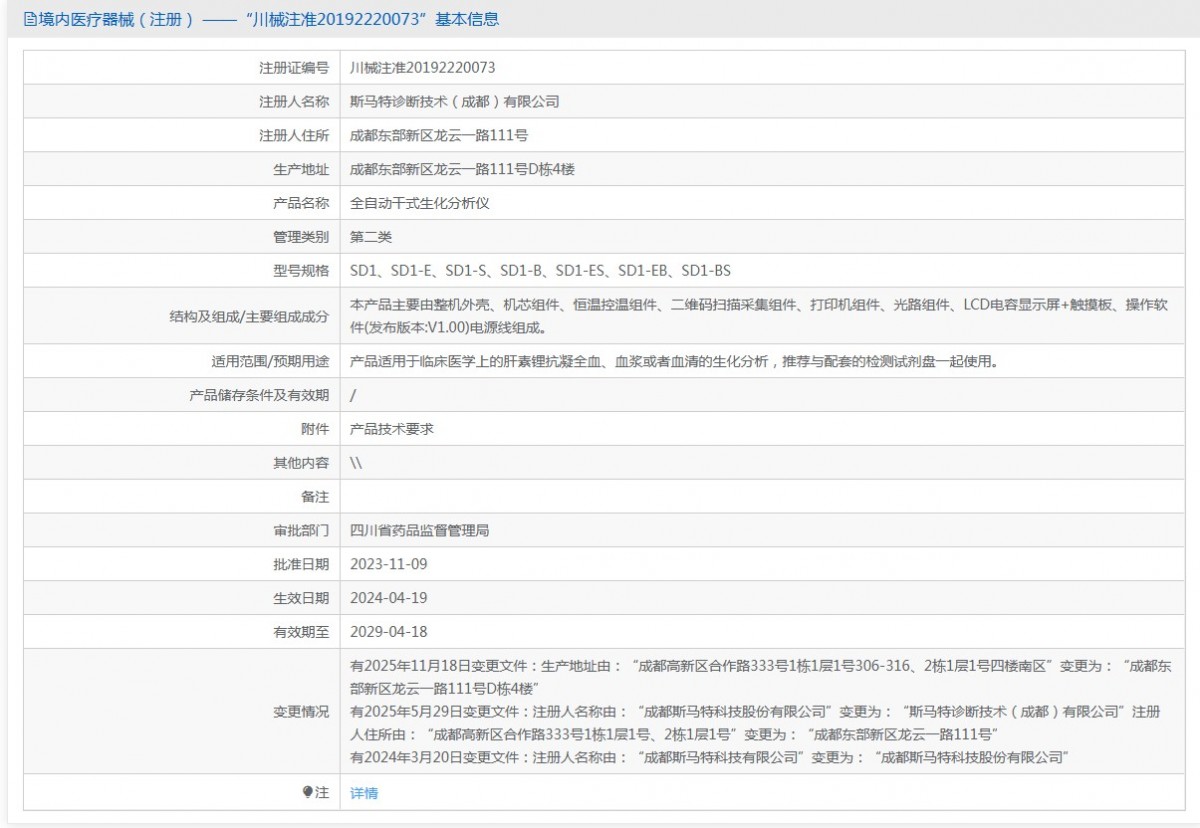Select the 审批部门 label
This screenshot has height=828, width=1200.
point(301,531)
